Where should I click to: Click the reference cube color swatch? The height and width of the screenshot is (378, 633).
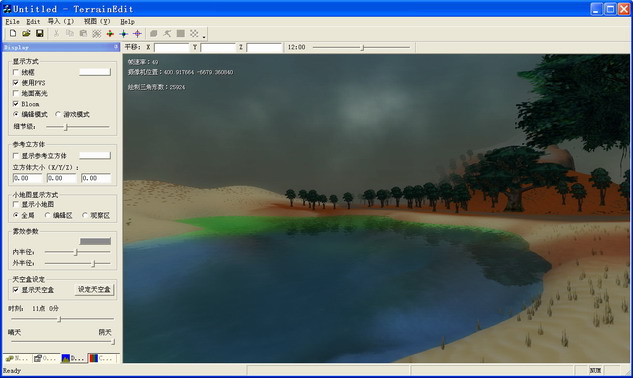coord(95,155)
